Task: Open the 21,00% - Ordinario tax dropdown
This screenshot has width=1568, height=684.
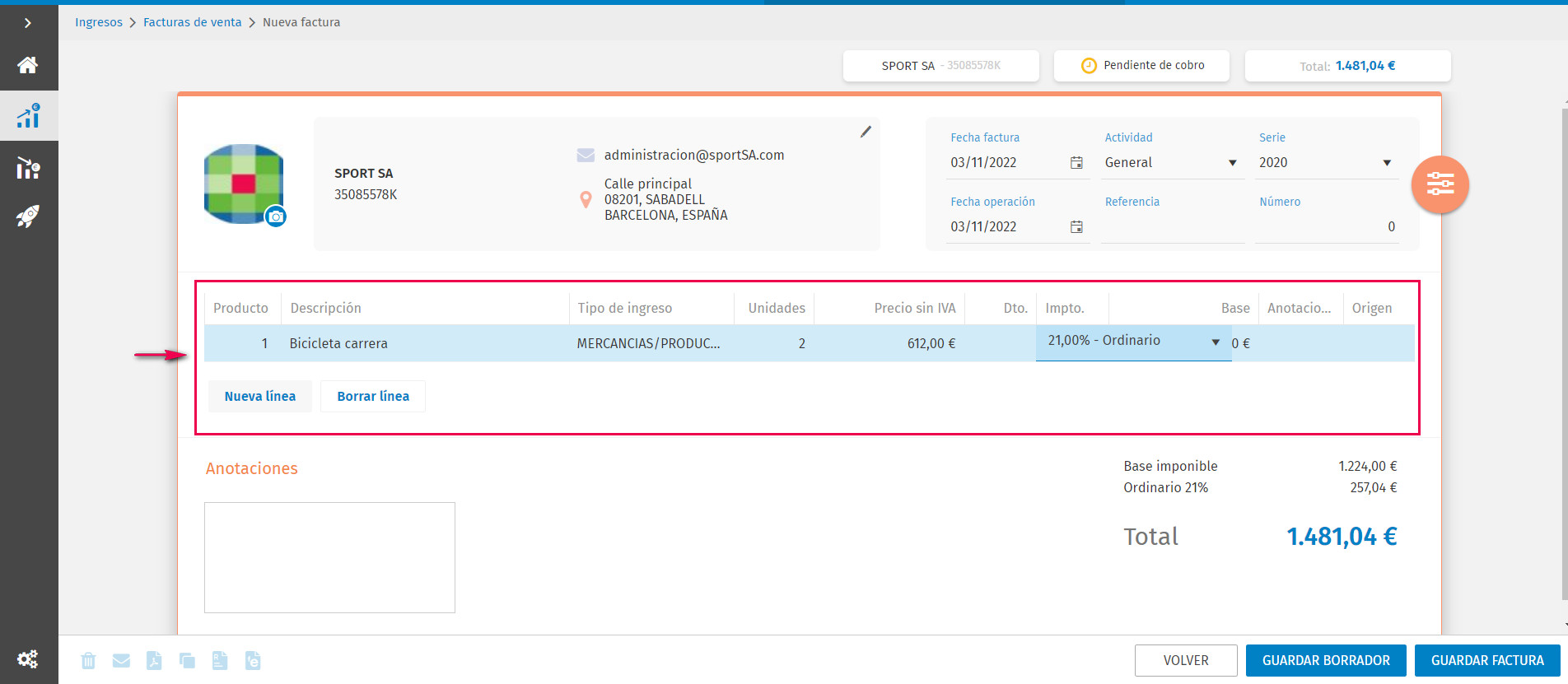Action: (1133, 342)
